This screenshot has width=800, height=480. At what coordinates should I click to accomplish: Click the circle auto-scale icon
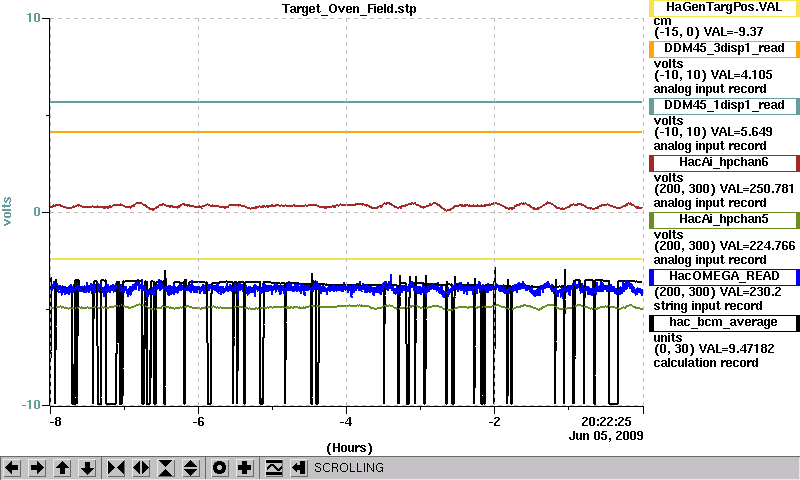point(220,468)
